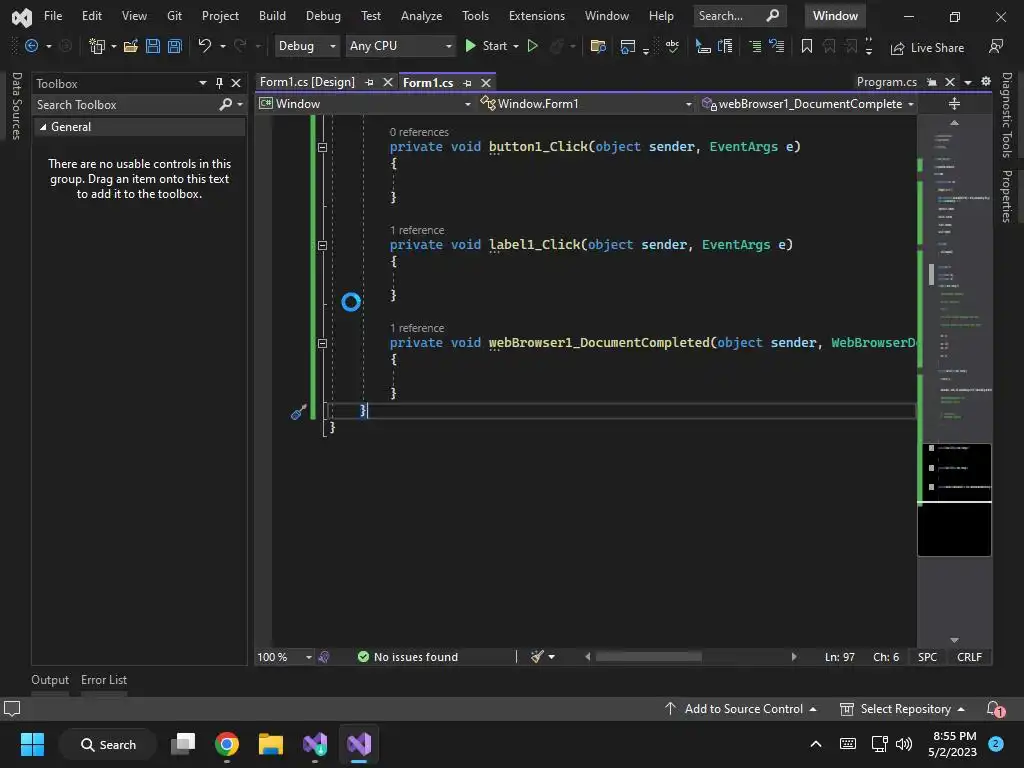Click the Find in Files folder icon
The image size is (1024, 768).
[598, 46]
